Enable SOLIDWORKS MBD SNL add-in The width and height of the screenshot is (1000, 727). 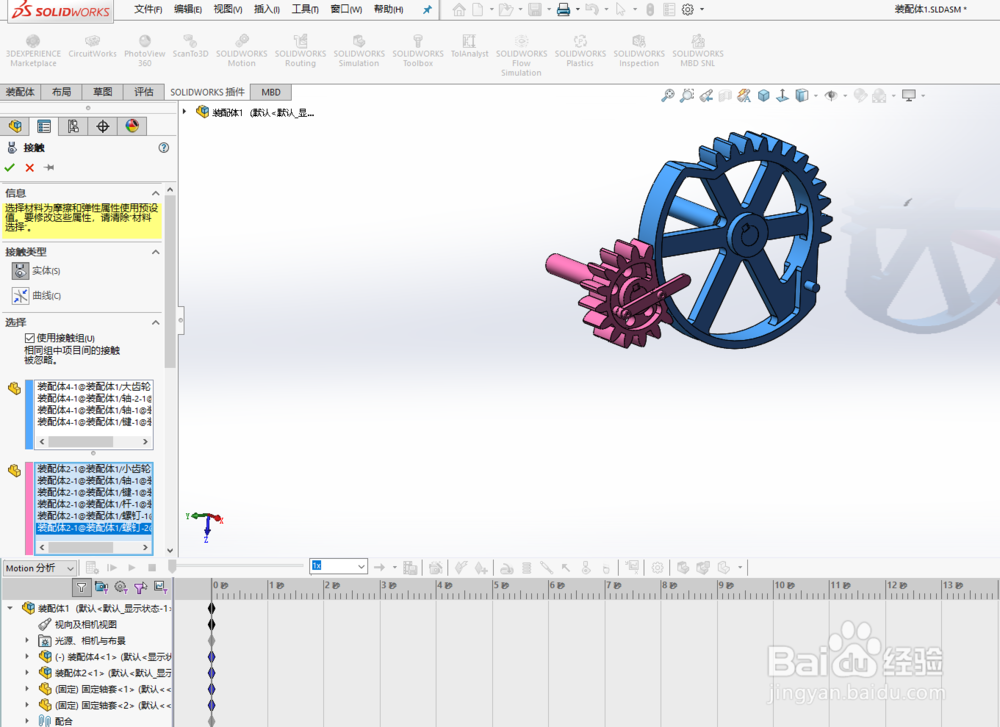698,50
